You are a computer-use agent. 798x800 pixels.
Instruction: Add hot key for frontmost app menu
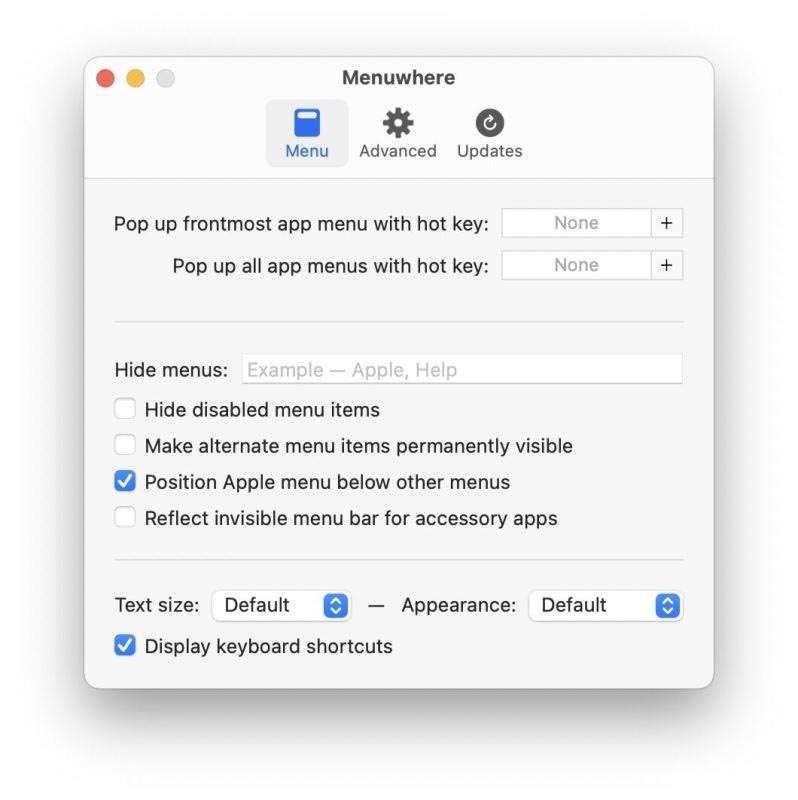[x=666, y=223]
